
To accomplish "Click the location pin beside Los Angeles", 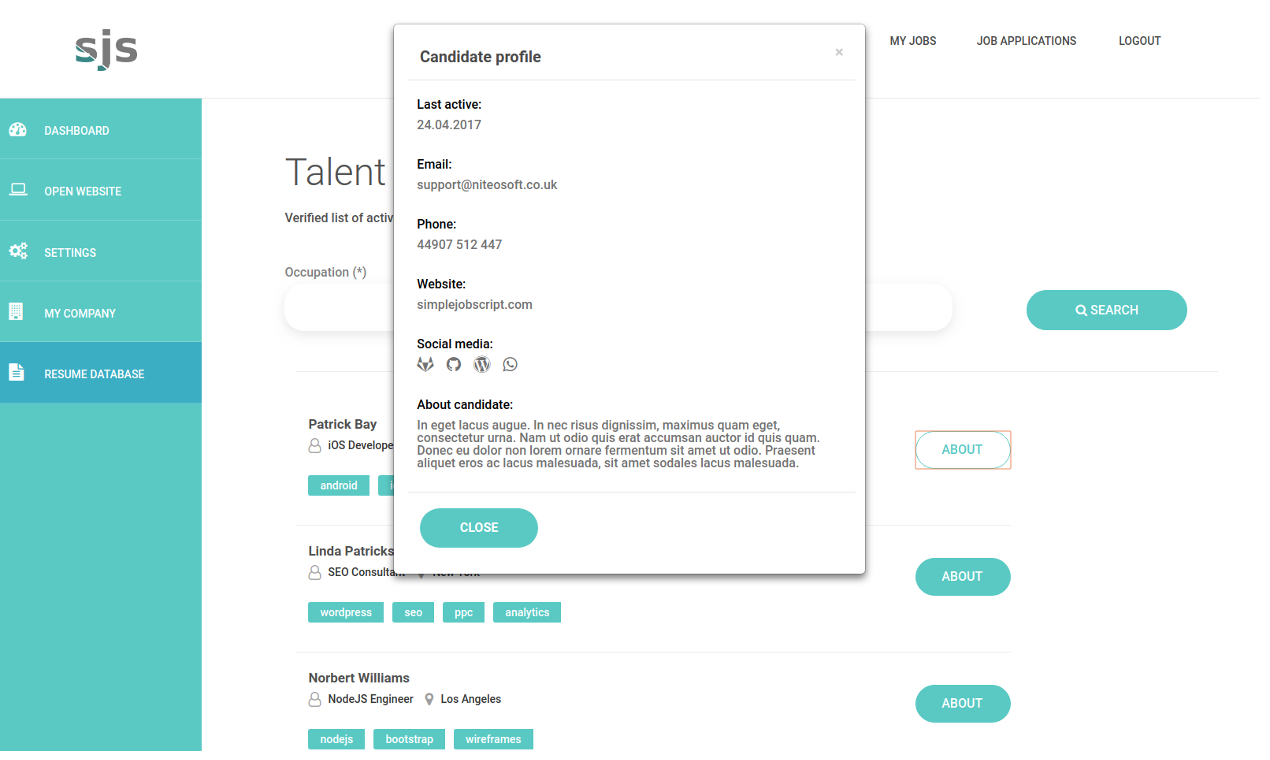I will click(x=428, y=698).
